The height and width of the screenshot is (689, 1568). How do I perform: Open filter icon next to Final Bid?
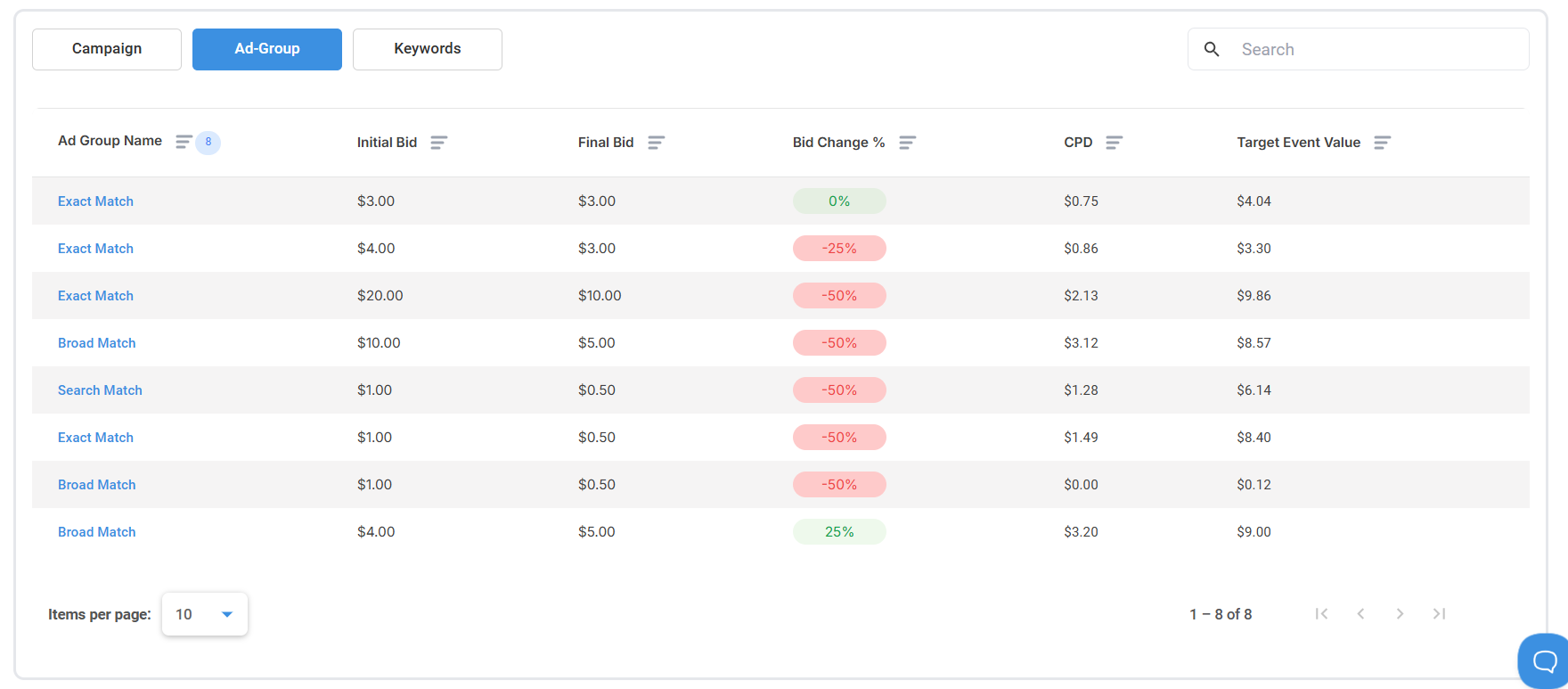click(x=656, y=143)
